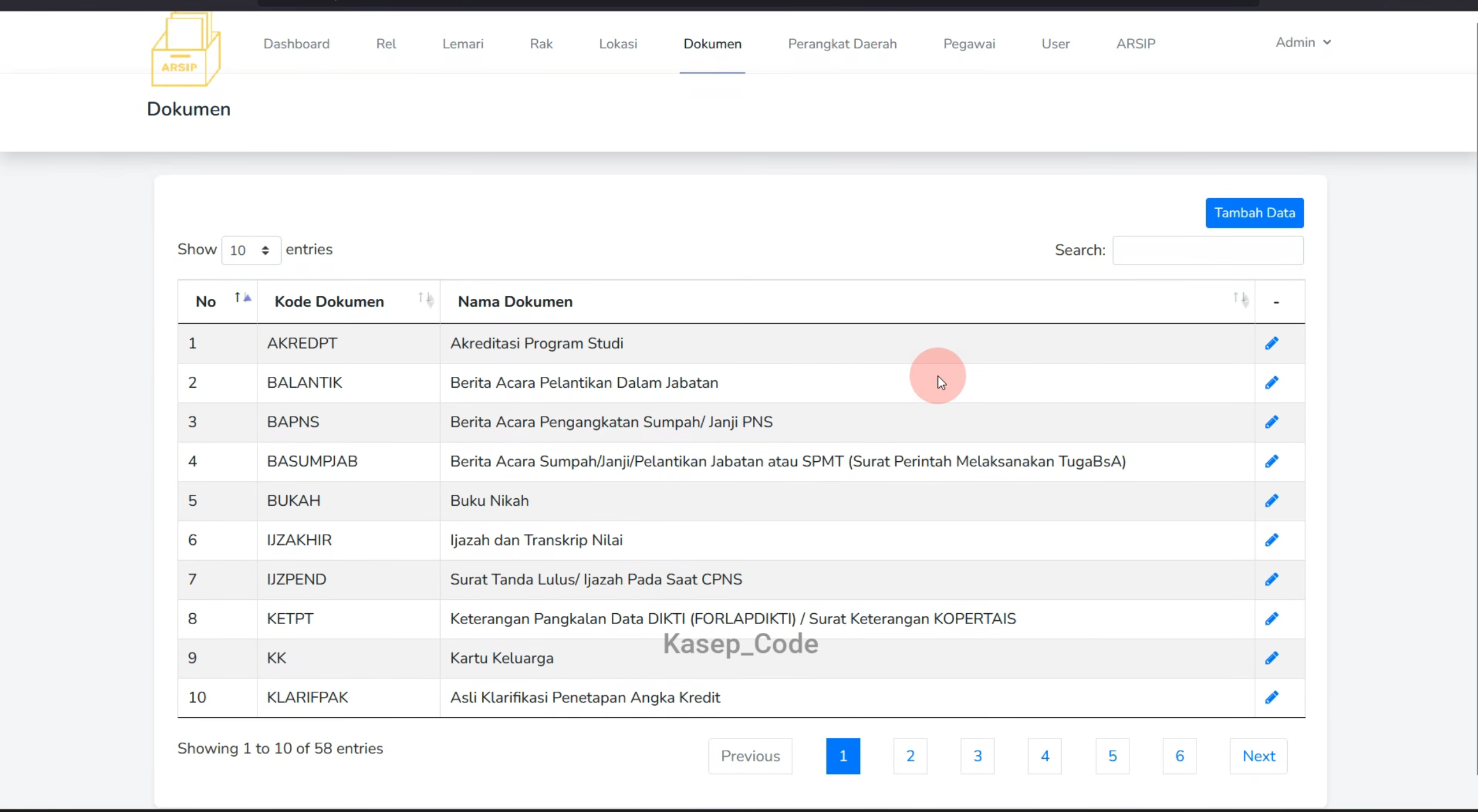Click pencil icon for KETPT row
Image resolution: width=1478 pixels, height=812 pixels.
[1271, 618]
